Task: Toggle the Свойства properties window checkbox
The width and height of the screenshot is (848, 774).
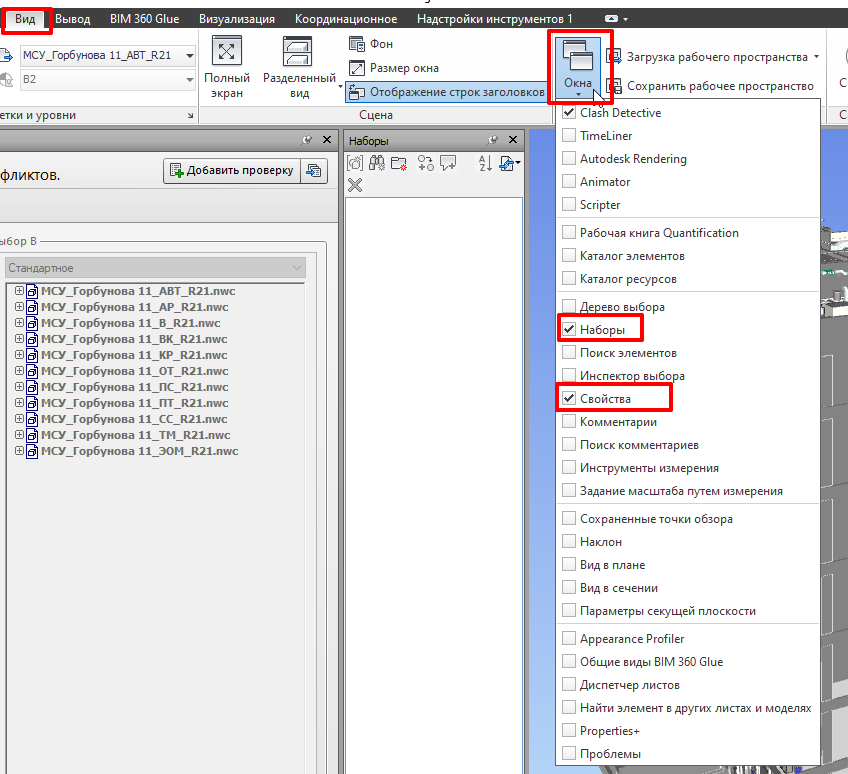Action: point(569,399)
